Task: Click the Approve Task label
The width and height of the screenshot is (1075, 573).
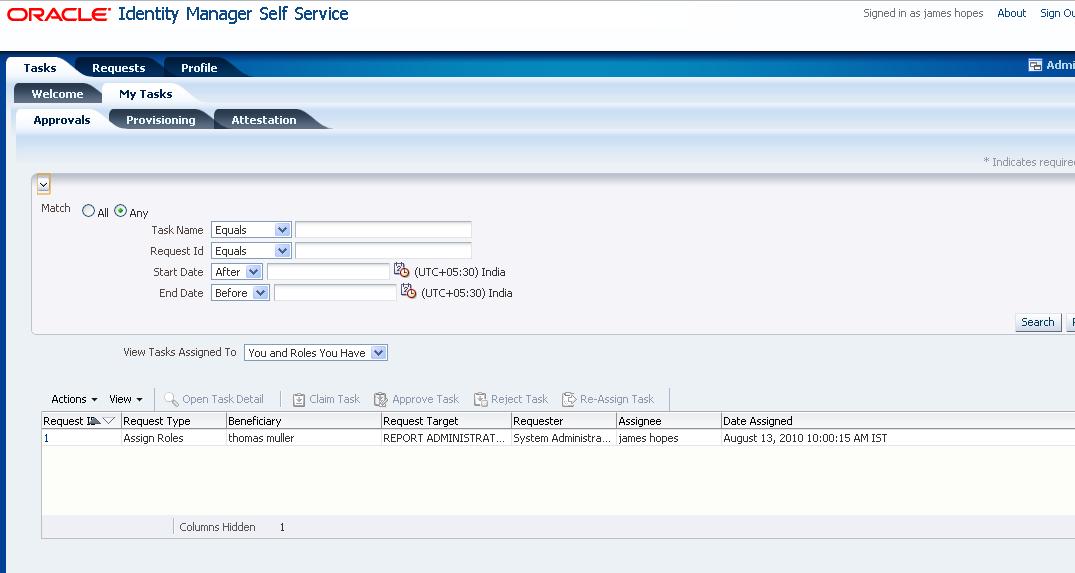Action: (425, 399)
